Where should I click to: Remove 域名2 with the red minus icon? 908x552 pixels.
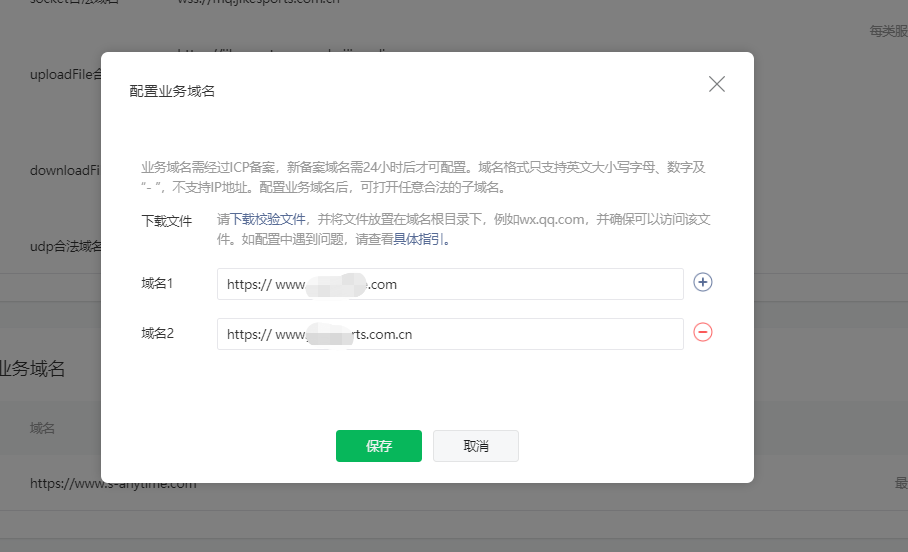[702, 332]
